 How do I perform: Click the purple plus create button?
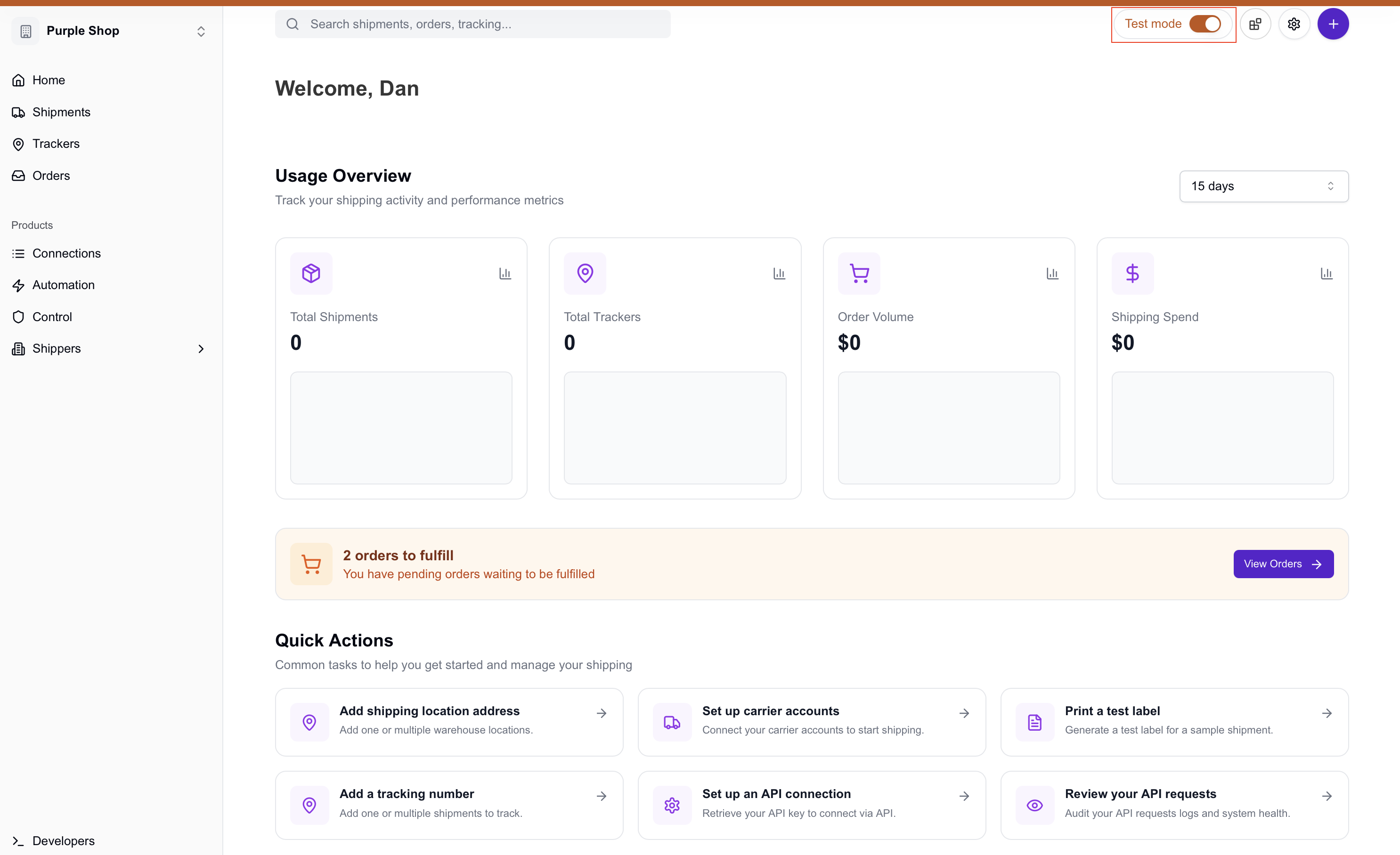(1333, 24)
